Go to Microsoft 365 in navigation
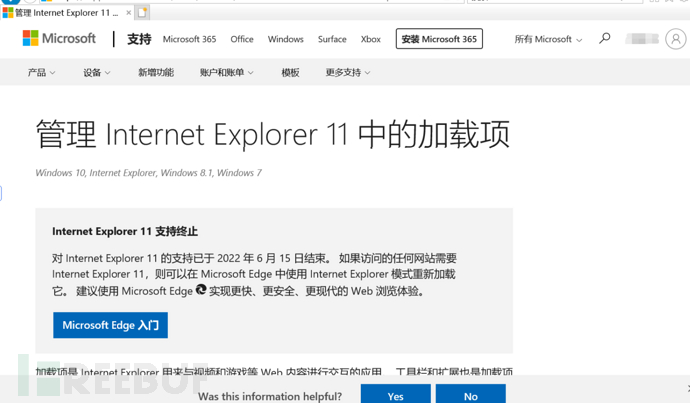The image size is (690, 403). coord(189,39)
